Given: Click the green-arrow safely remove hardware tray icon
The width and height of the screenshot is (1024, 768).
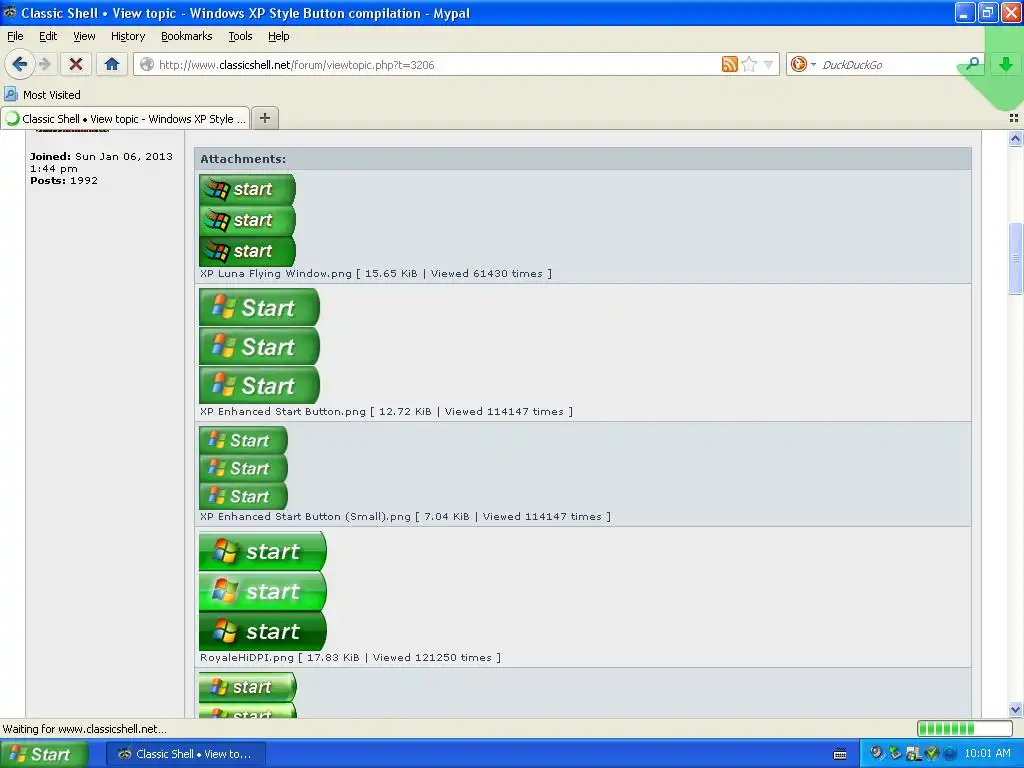Looking at the screenshot, I should 895,753.
